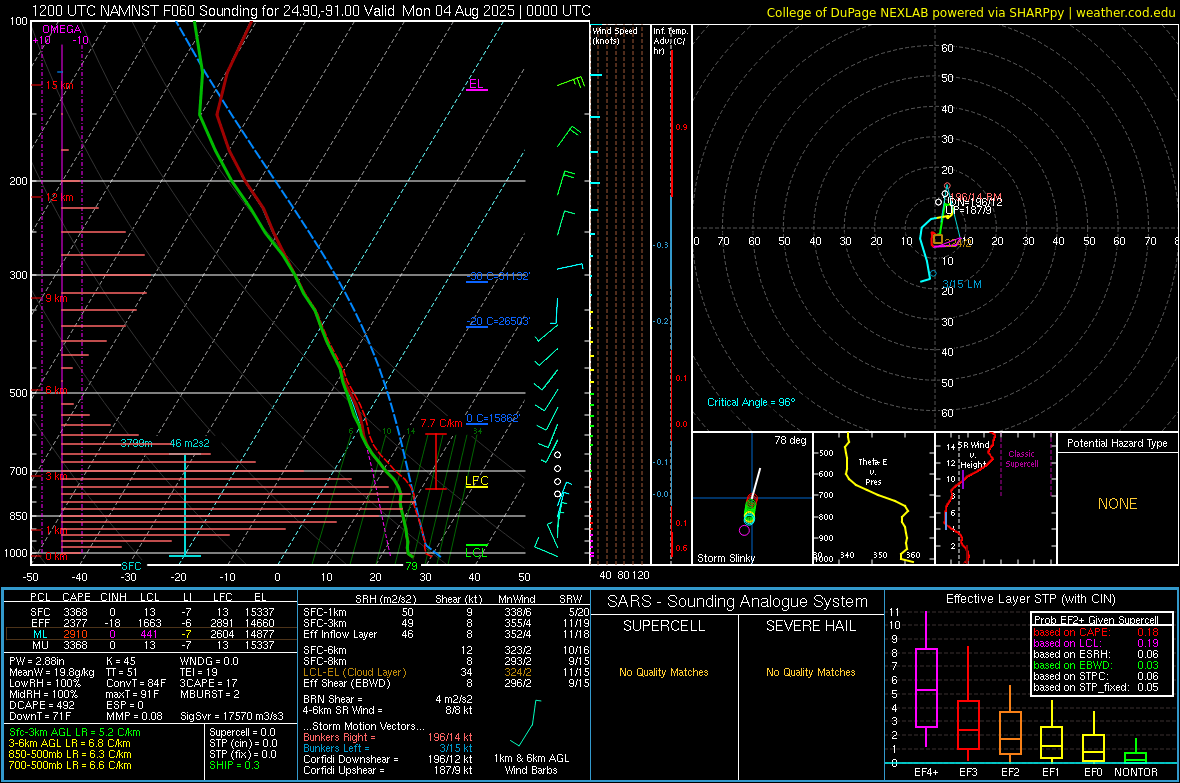Click the 850-500mb LR = 6.3 C/km line
This screenshot has height=783, width=1180.
(x=70, y=754)
